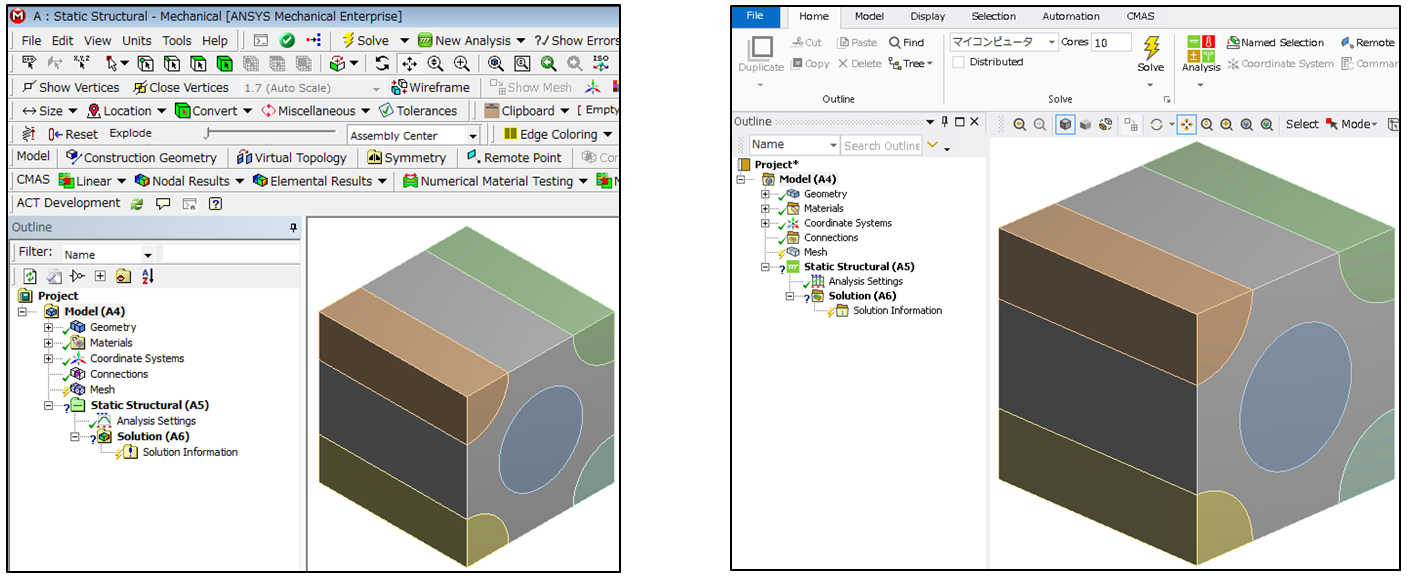Toggle Wireframe display in old window
This screenshot has height=584, width=1410.
[x=430, y=87]
